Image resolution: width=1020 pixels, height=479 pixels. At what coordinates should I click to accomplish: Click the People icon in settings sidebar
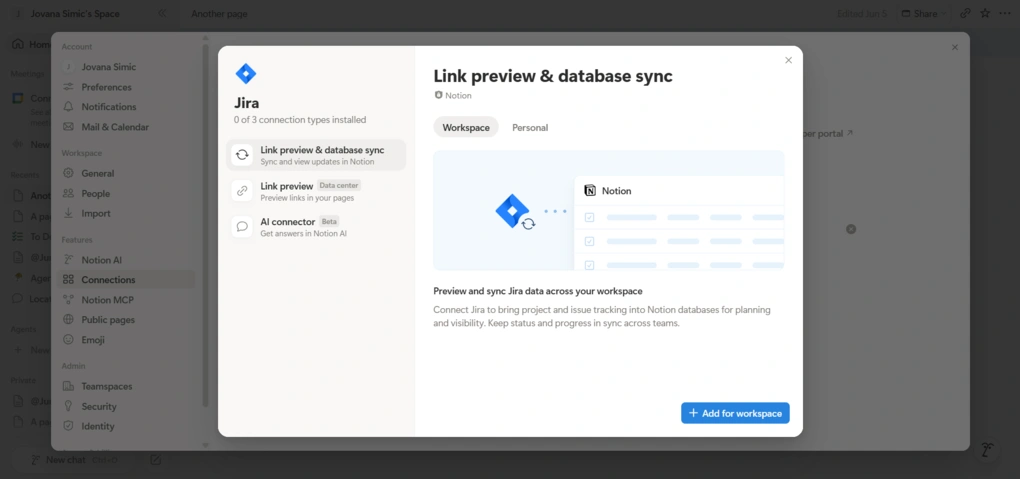tap(68, 193)
